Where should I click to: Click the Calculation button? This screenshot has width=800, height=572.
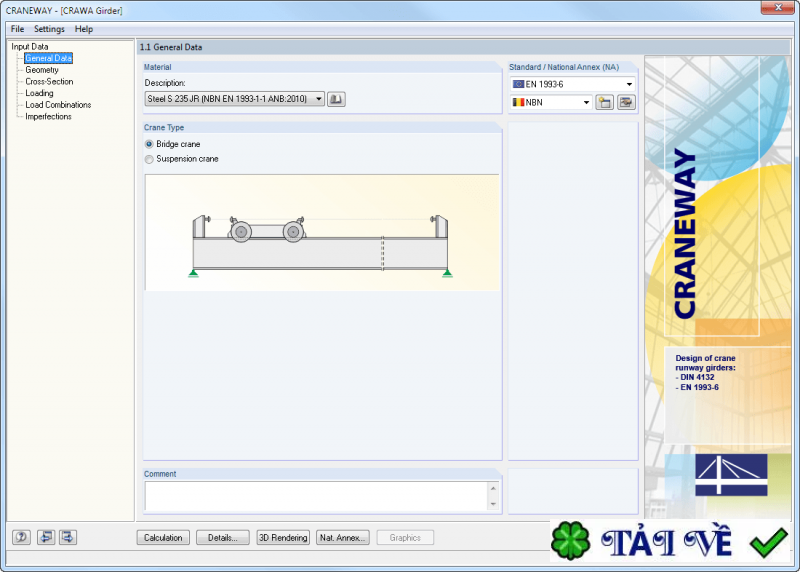[x=163, y=537]
